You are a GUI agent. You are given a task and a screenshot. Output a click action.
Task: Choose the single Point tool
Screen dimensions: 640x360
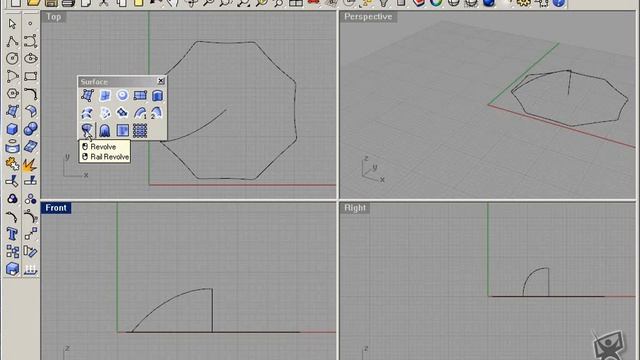[30, 24]
